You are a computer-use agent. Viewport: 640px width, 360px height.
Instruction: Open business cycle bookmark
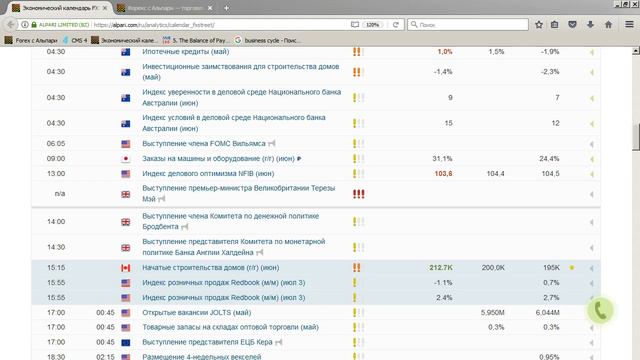268,40
